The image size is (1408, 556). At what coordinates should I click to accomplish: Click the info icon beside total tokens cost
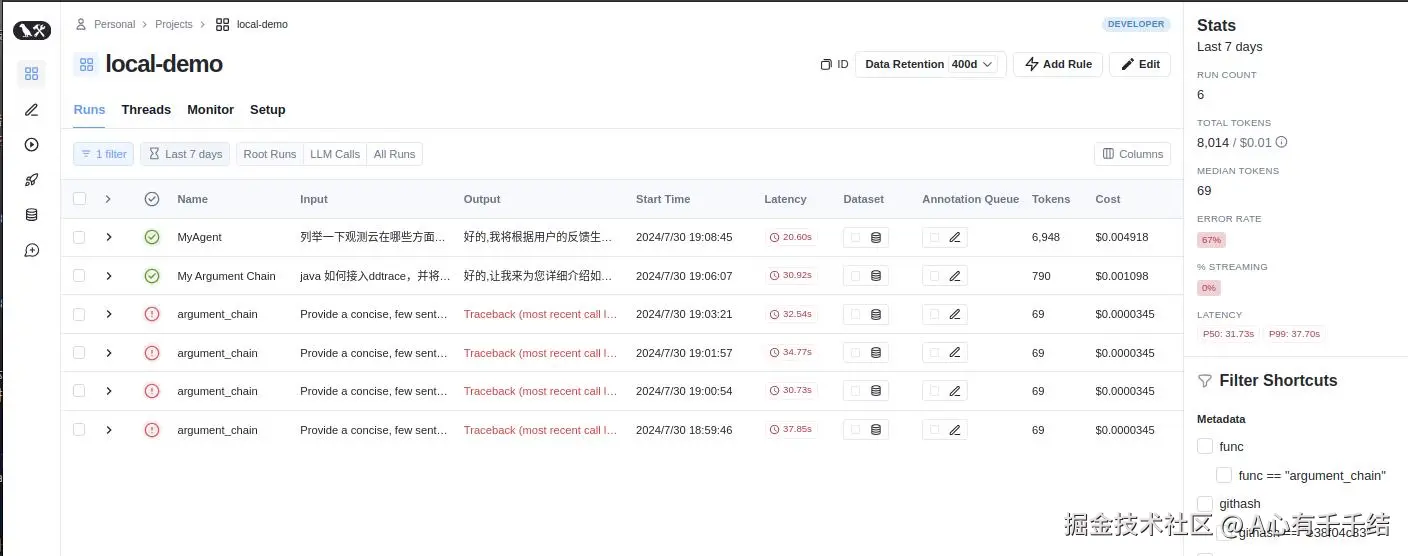1281,142
